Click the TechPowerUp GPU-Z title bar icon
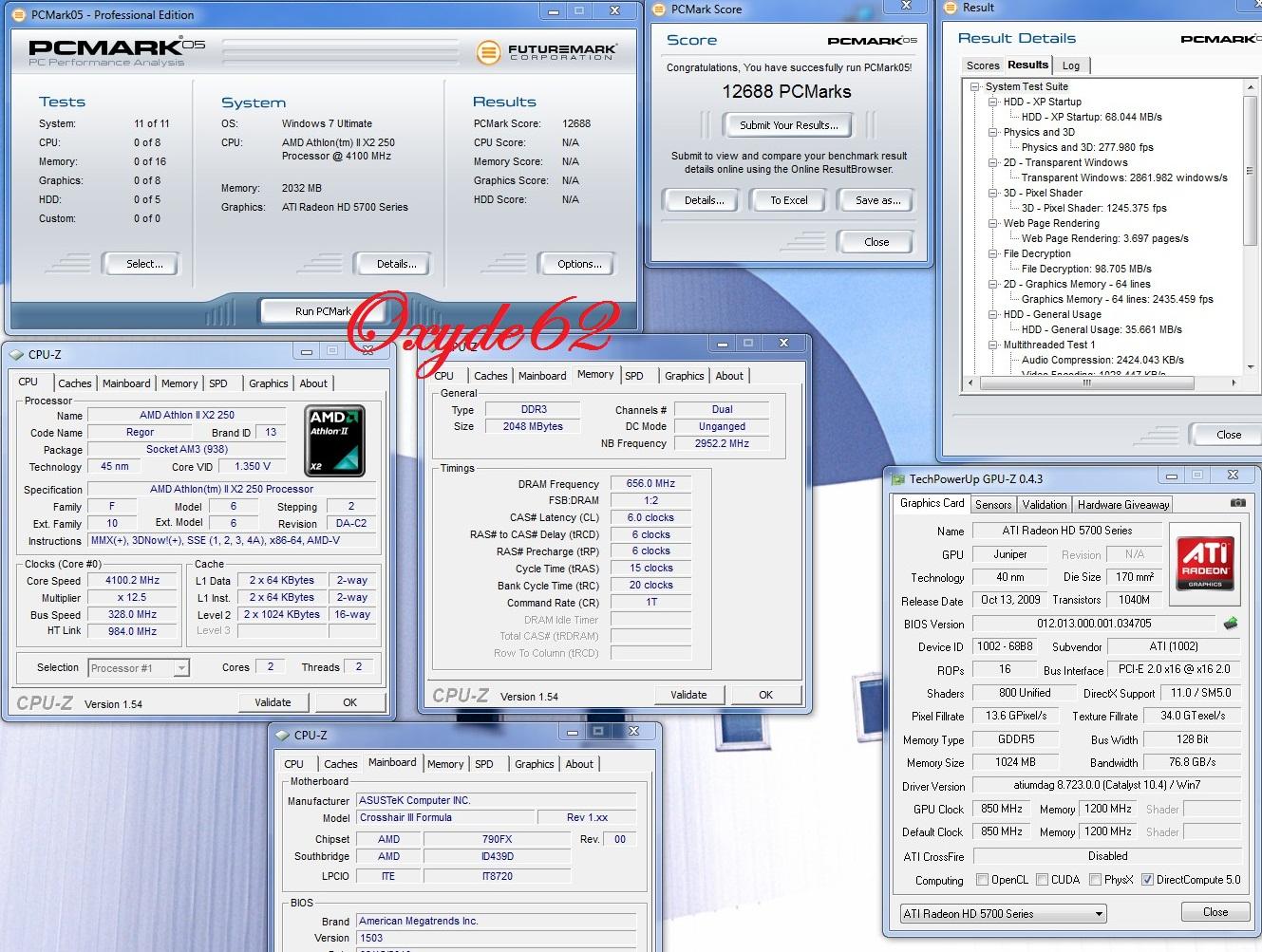This screenshot has width=1262, height=952. [x=898, y=479]
